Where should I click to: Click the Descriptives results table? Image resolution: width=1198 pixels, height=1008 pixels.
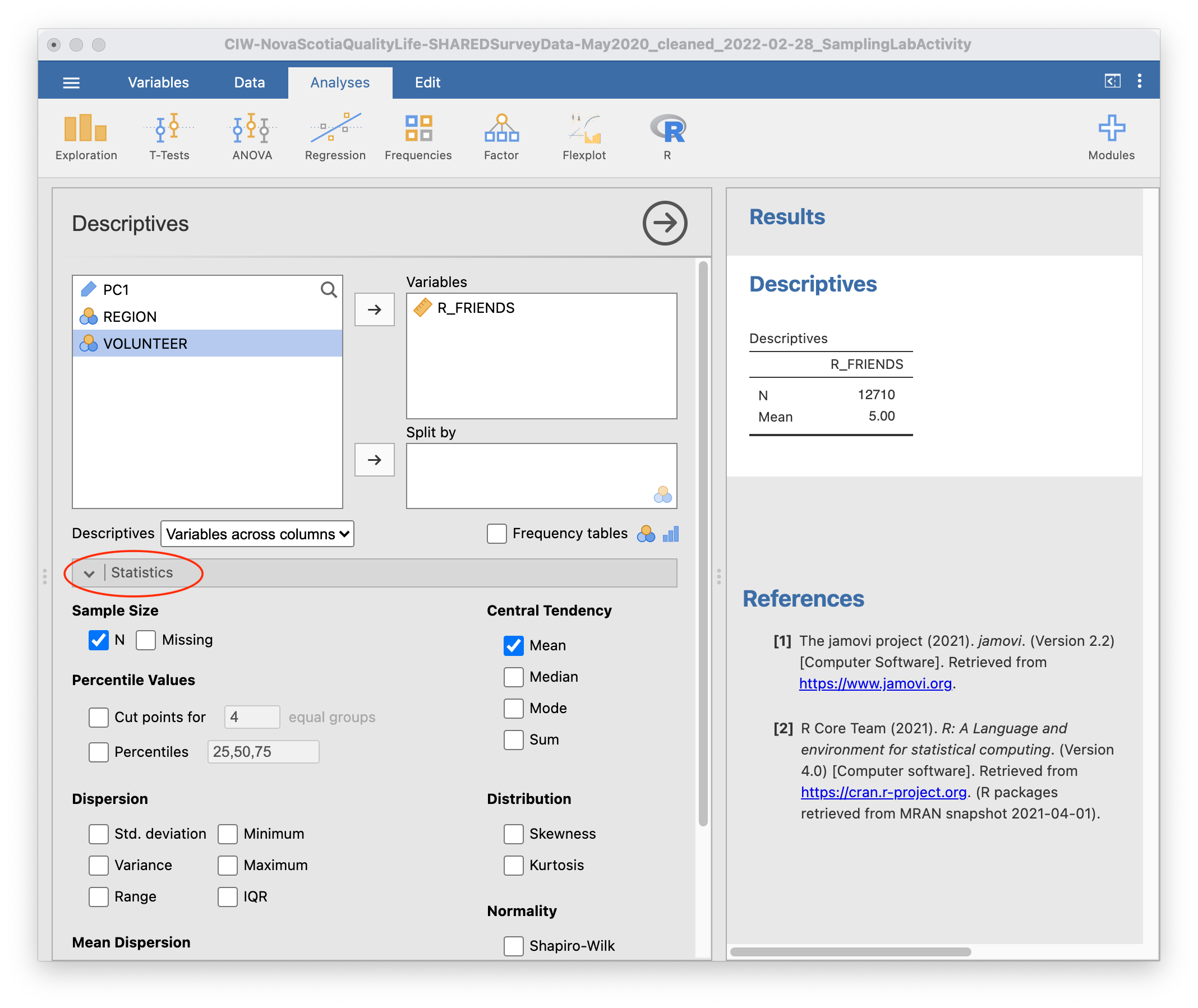pos(831,383)
